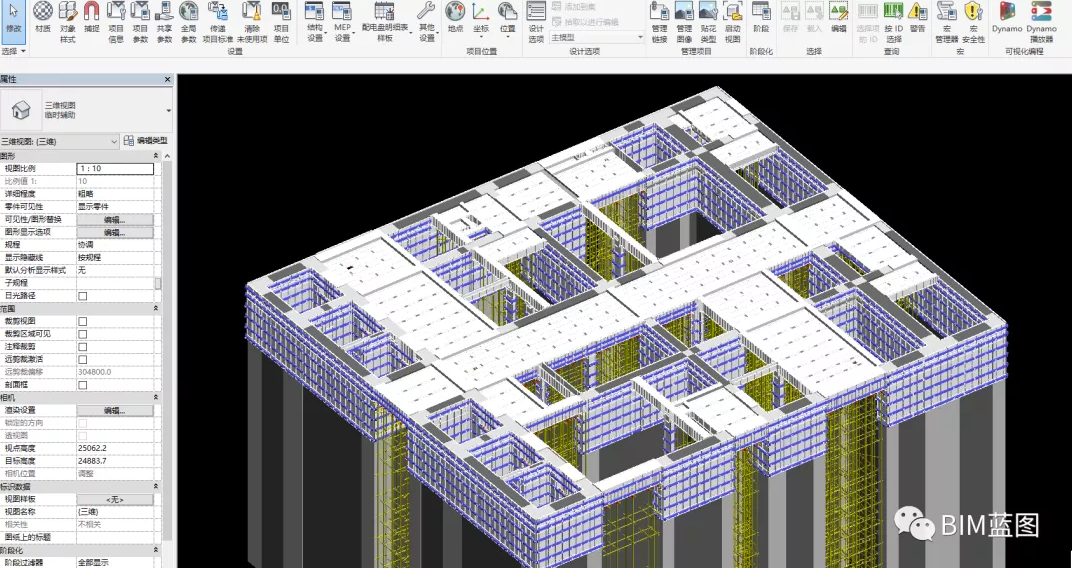Open the 材质 (Materials) browser
Viewport: 1072px width, 568px height.
pyautogui.click(x=43, y=18)
